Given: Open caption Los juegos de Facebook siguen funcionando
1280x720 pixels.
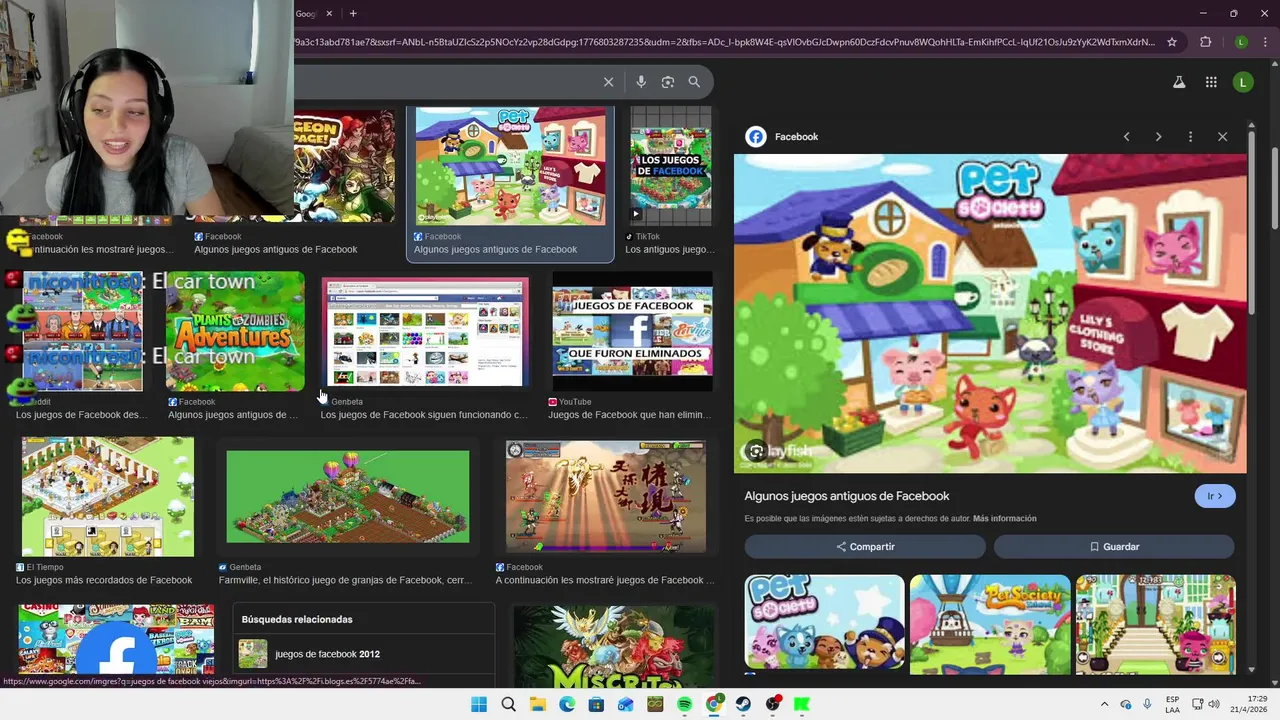Looking at the screenshot, I should point(424,415).
